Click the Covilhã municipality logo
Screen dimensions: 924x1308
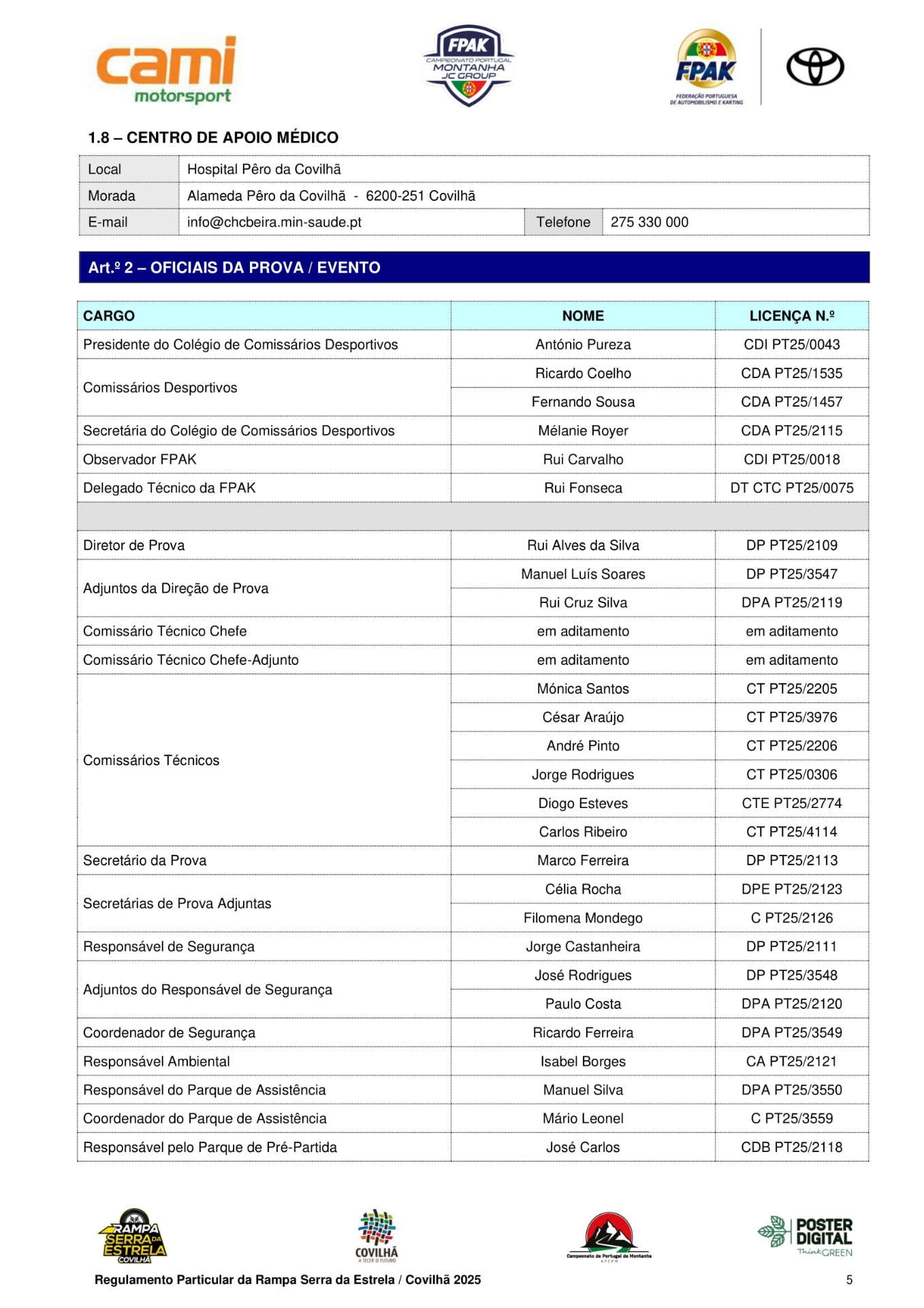(377, 1236)
